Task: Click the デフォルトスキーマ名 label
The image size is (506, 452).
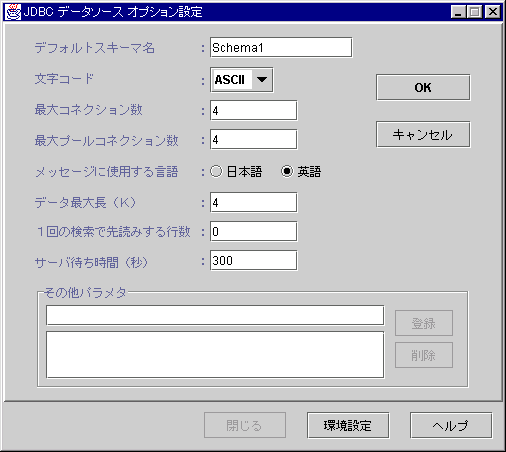Action: point(95,48)
